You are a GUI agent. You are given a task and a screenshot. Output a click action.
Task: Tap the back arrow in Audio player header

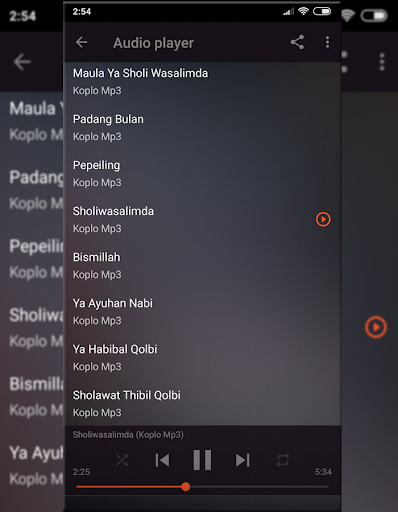[x=81, y=42]
